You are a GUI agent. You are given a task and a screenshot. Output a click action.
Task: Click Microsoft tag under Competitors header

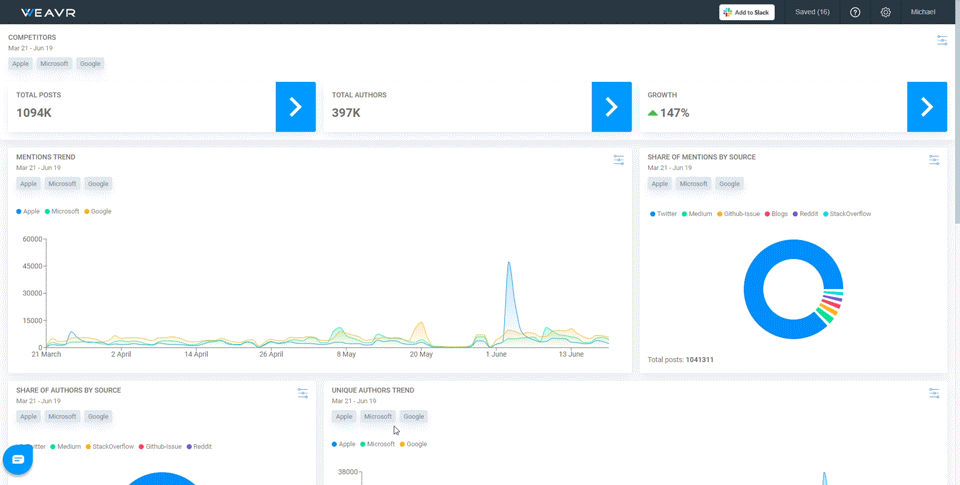click(54, 64)
